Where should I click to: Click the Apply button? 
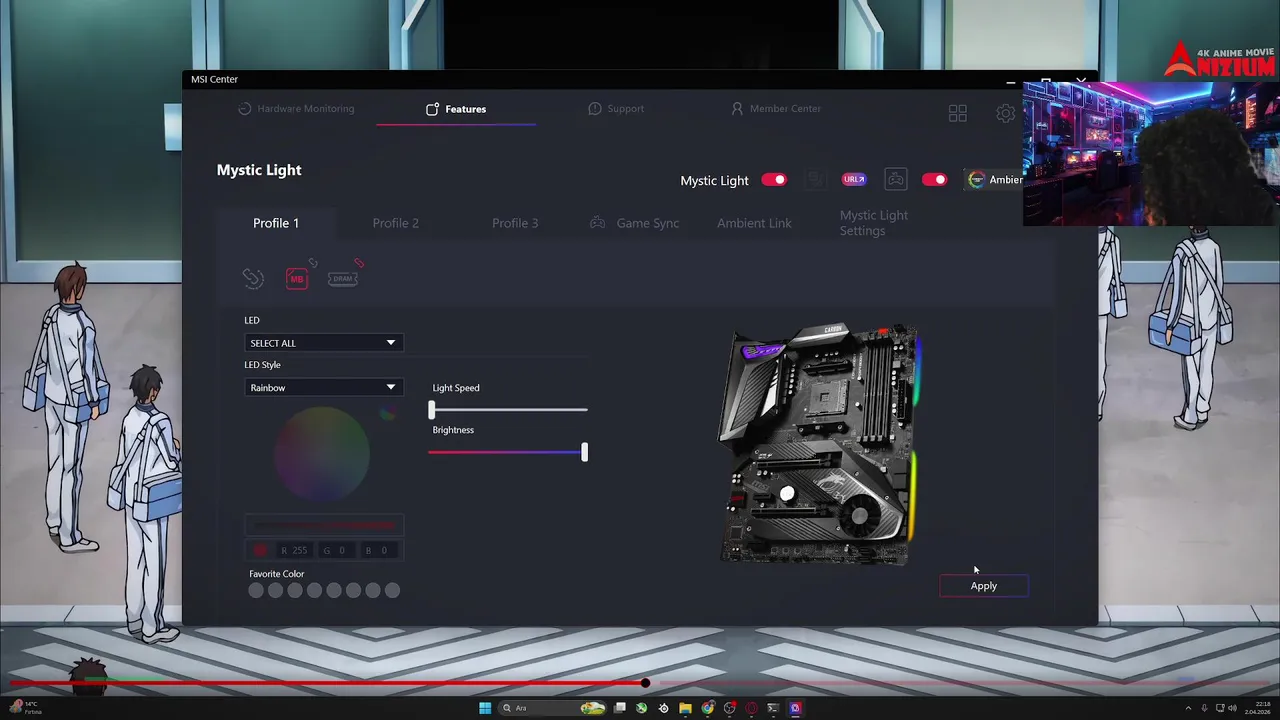click(984, 586)
